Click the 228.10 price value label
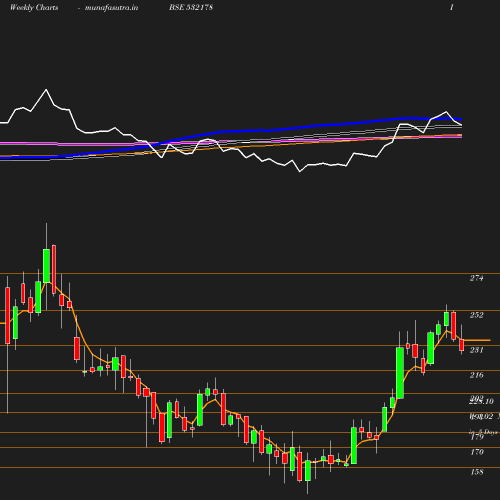The width and height of the screenshot is (500, 500). (481, 402)
